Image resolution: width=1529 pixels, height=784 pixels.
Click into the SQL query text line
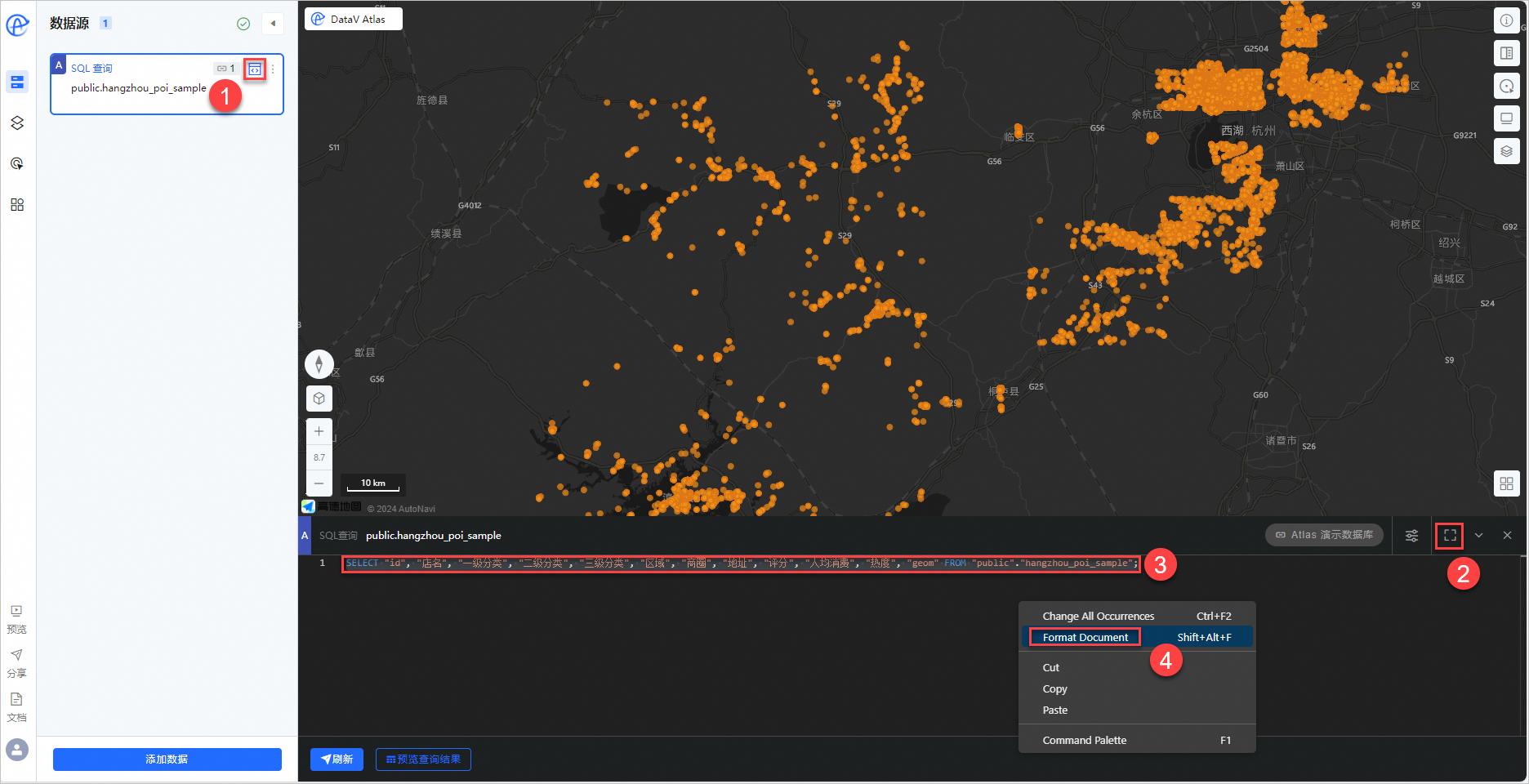tap(741, 563)
